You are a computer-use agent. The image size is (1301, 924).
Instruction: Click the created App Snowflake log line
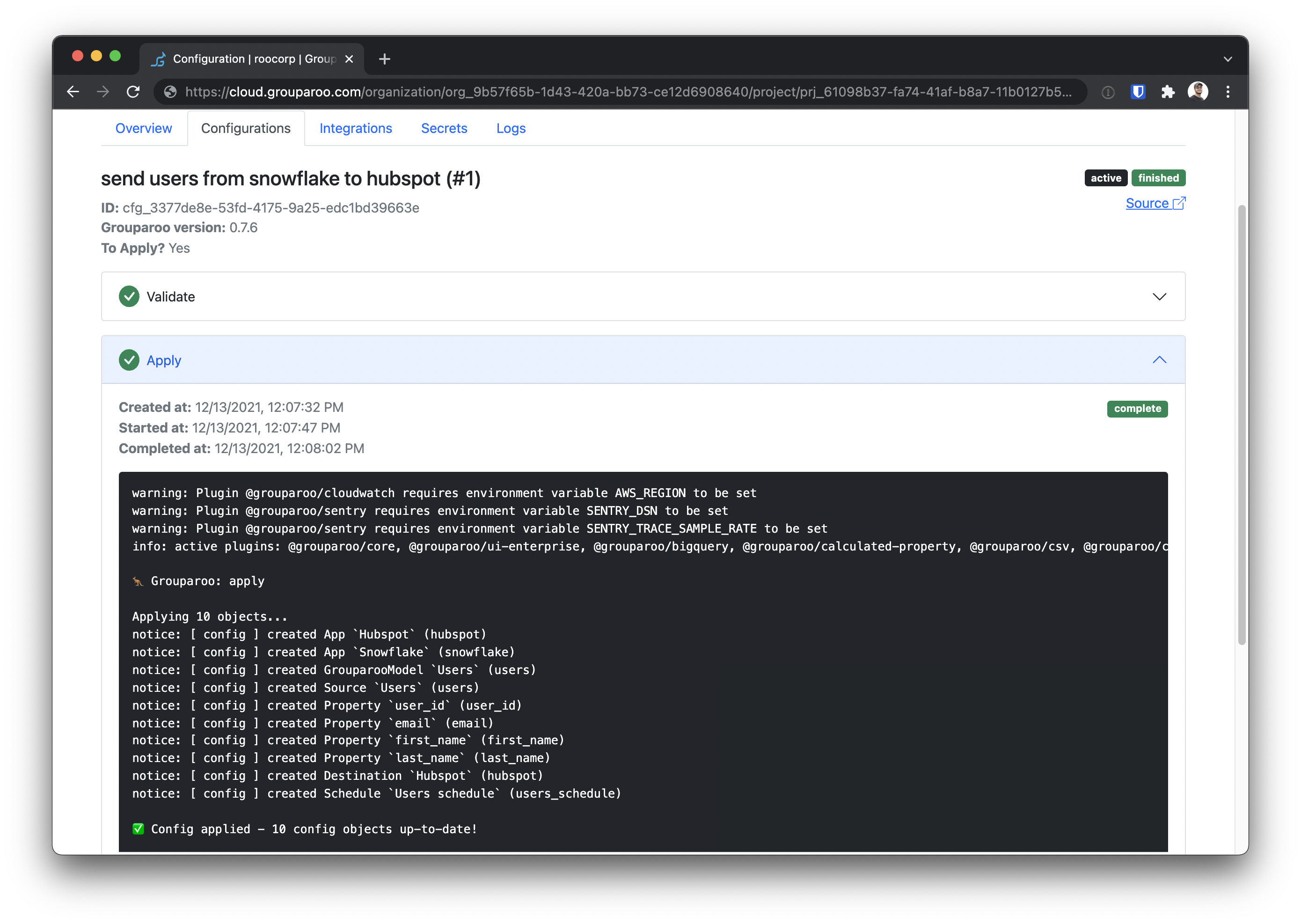tap(323, 652)
